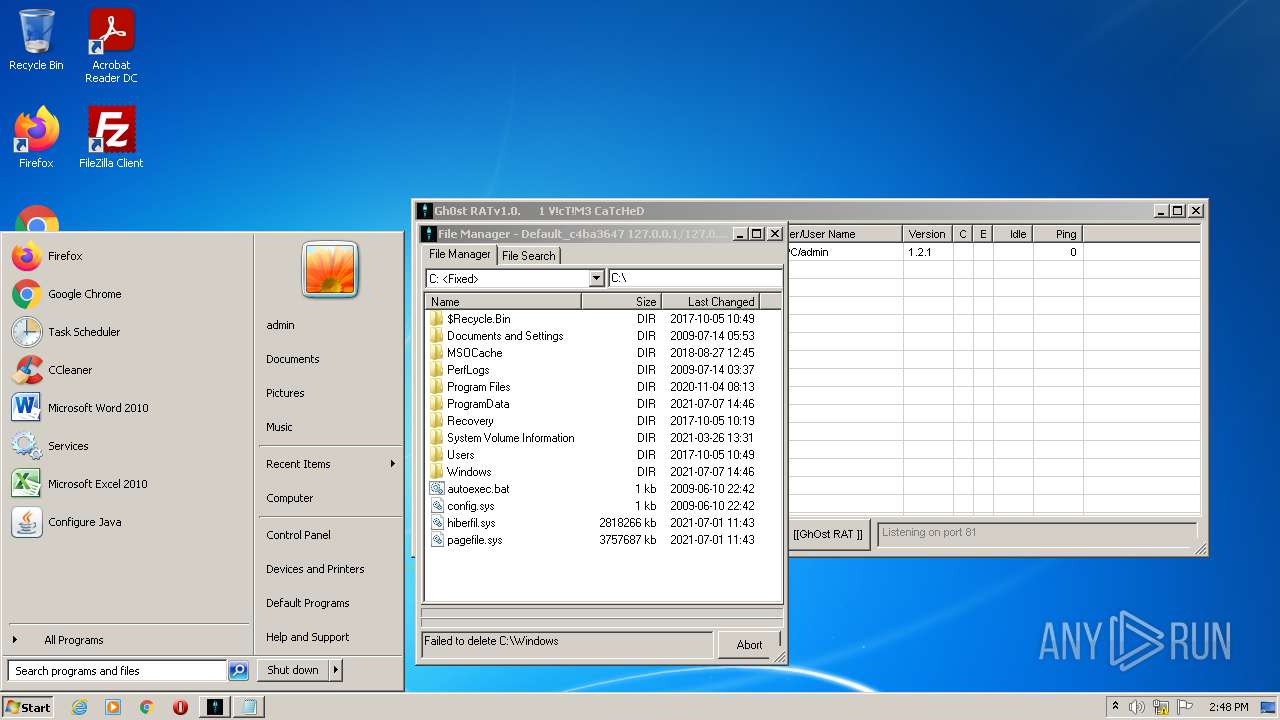Click the volume icon in system tray

1137,707
